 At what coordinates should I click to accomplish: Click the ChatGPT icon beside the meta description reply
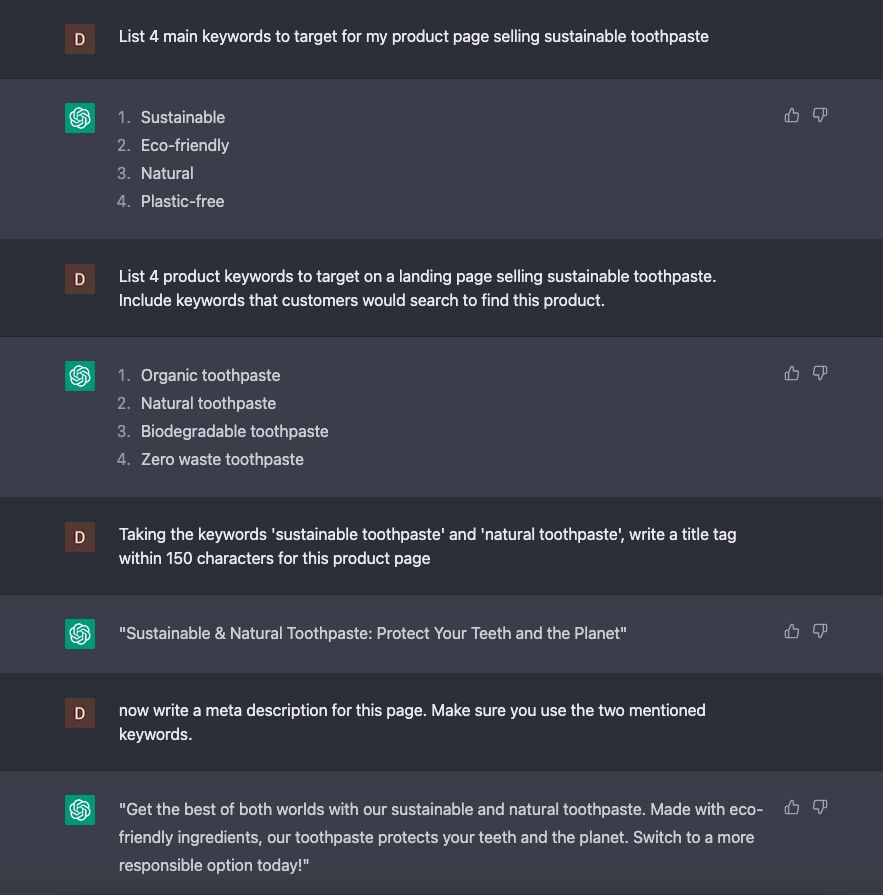click(79, 809)
